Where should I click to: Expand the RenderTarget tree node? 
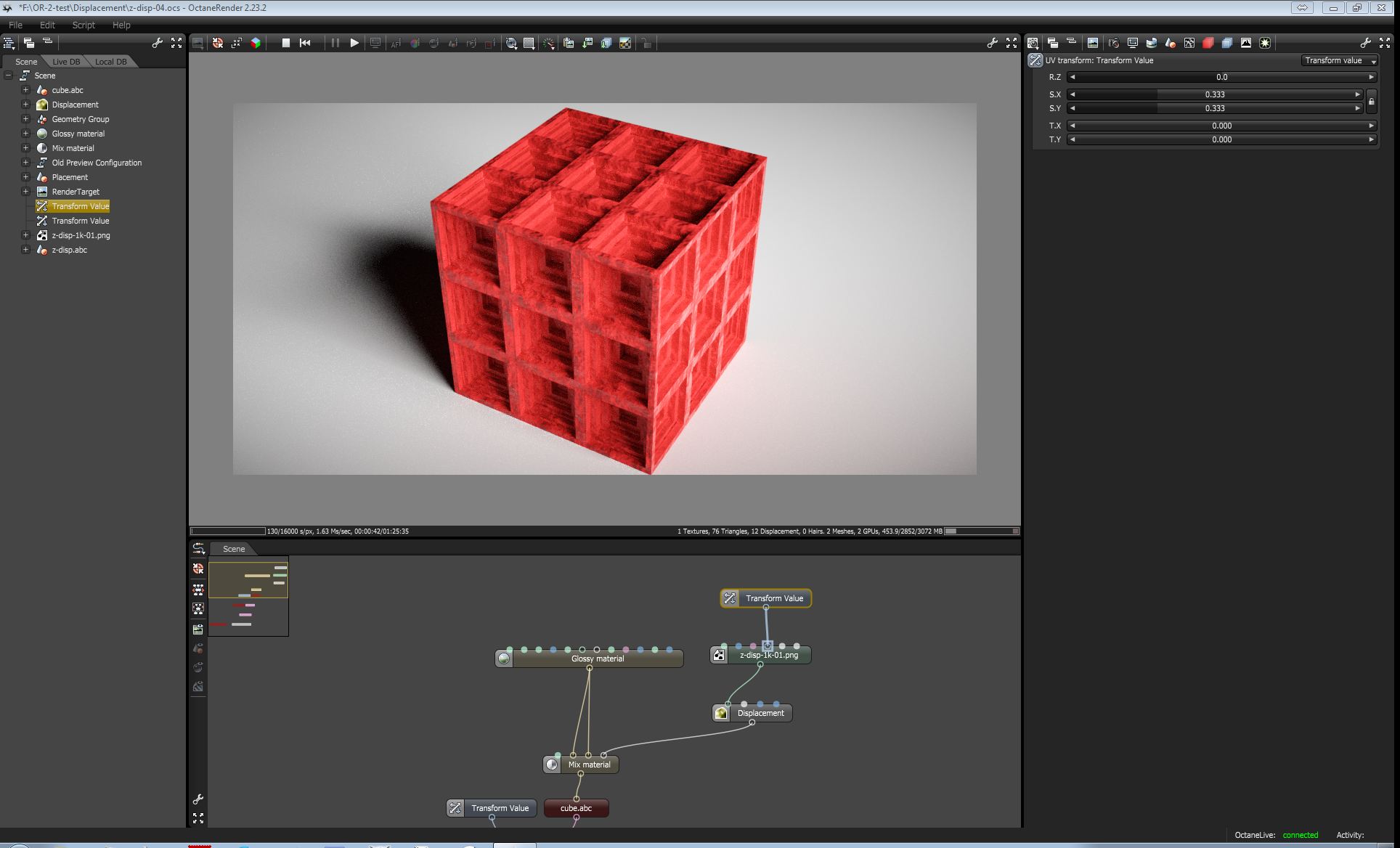(x=25, y=192)
